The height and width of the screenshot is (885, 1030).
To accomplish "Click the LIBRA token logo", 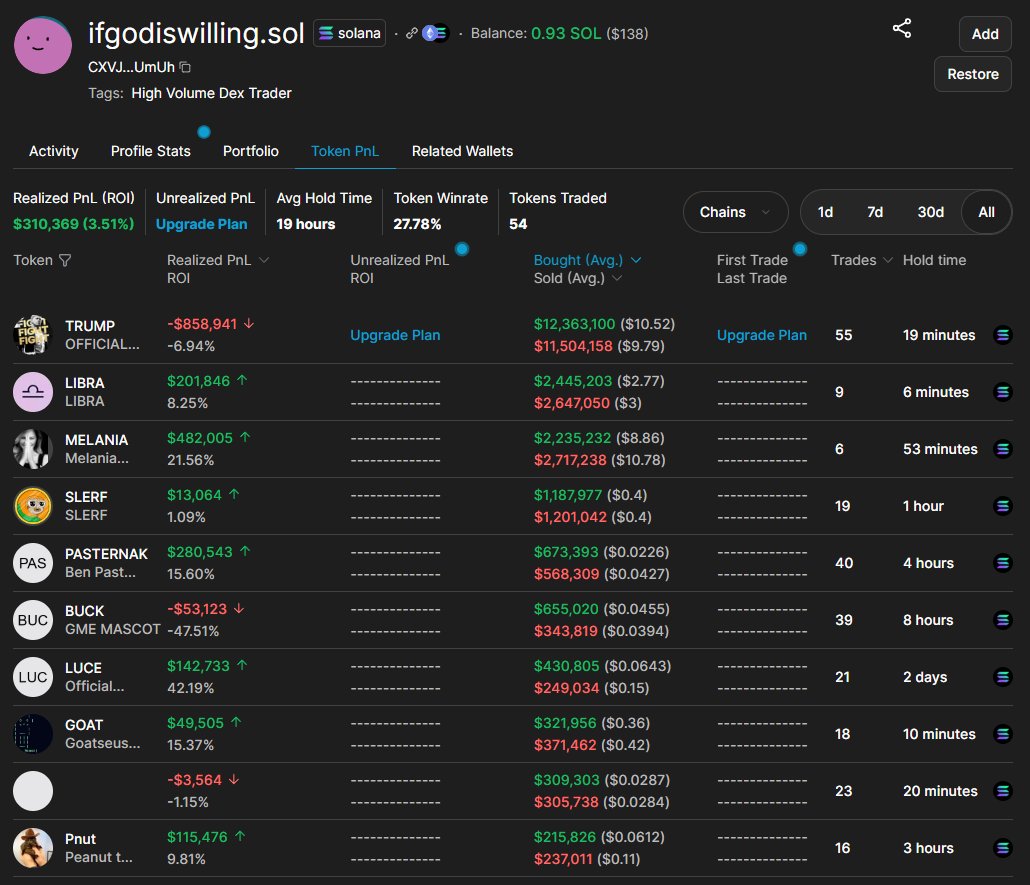I will [x=33, y=392].
